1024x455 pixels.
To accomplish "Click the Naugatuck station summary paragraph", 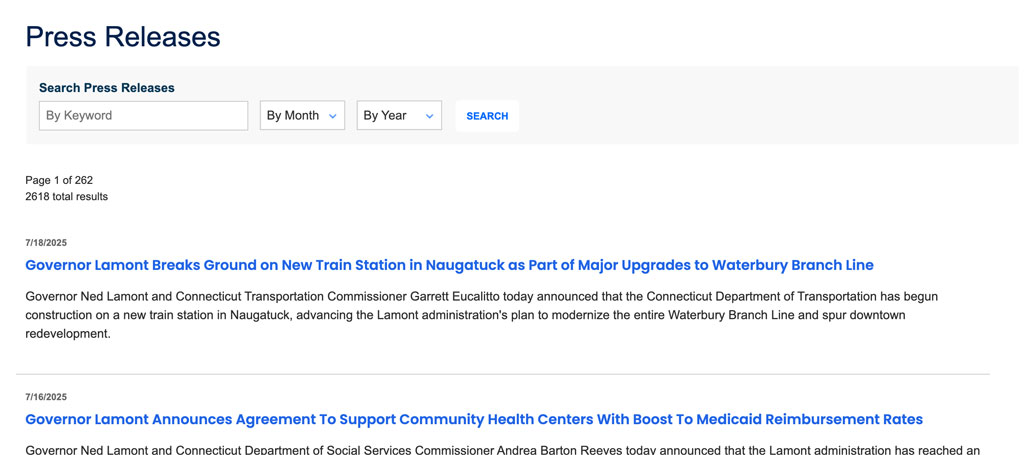I will (x=480, y=315).
